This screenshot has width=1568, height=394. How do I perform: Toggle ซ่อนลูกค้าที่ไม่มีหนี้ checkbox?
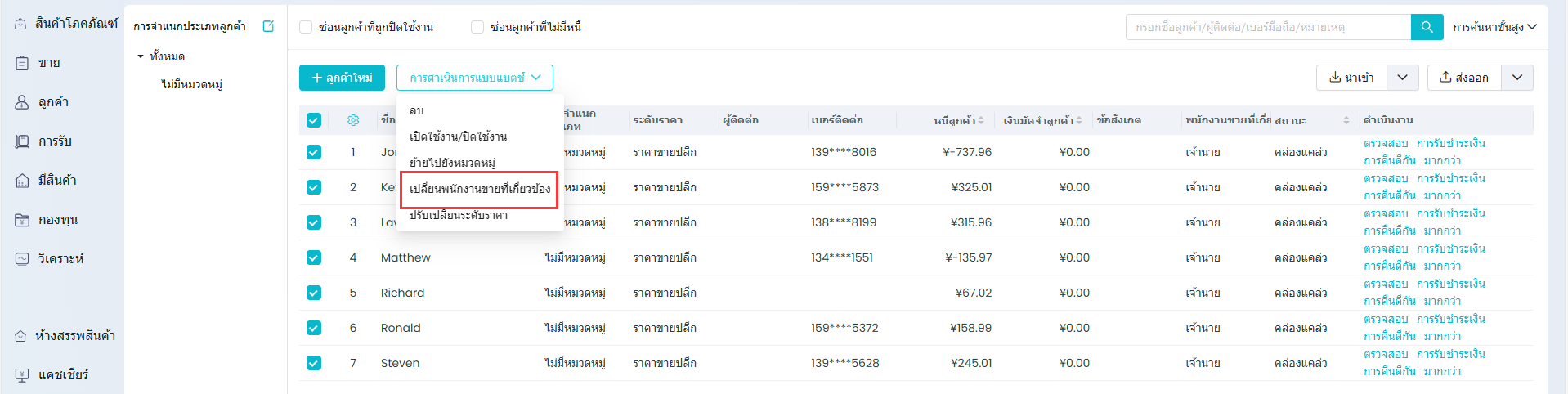pos(477,27)
